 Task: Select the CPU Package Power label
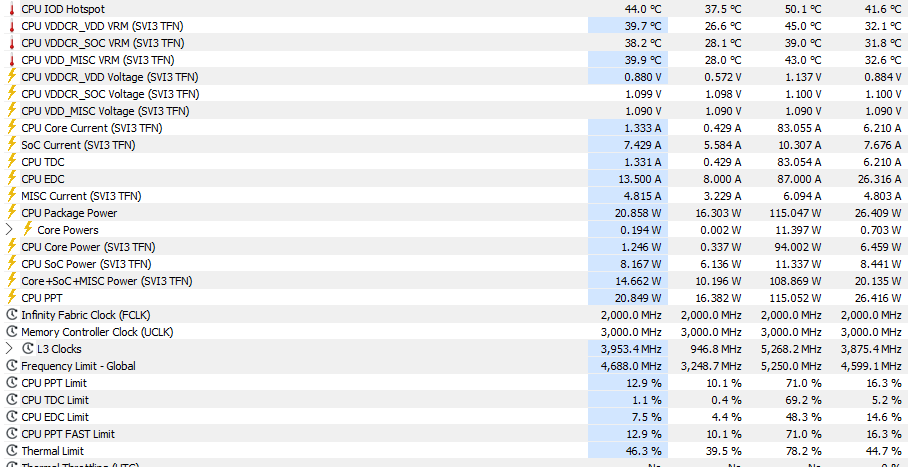click(x=69, y=213)
